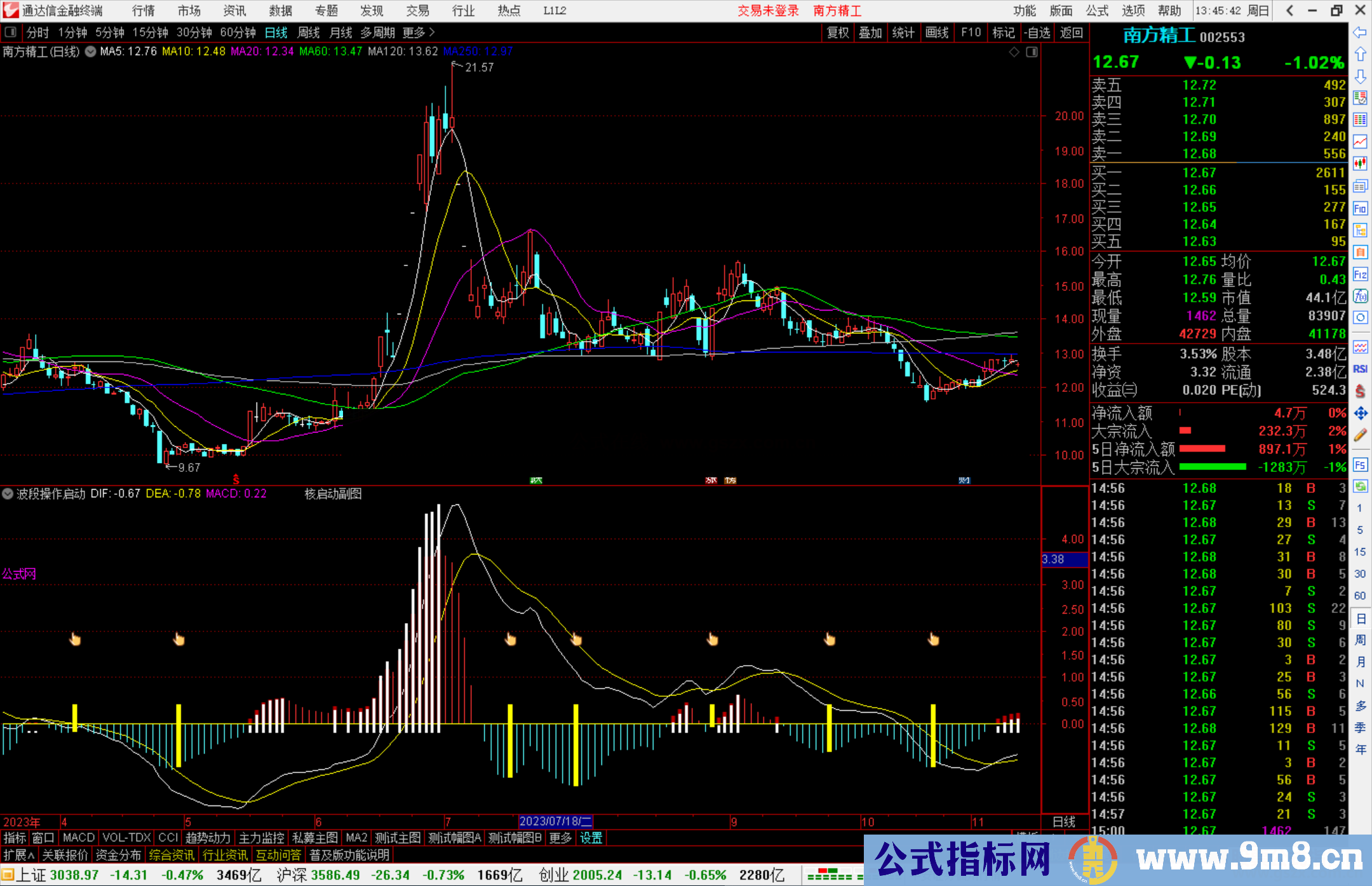This screenshot has width=1372, height=886.
Task: Toggle the chart window split icon
Action: (1032, 52)
